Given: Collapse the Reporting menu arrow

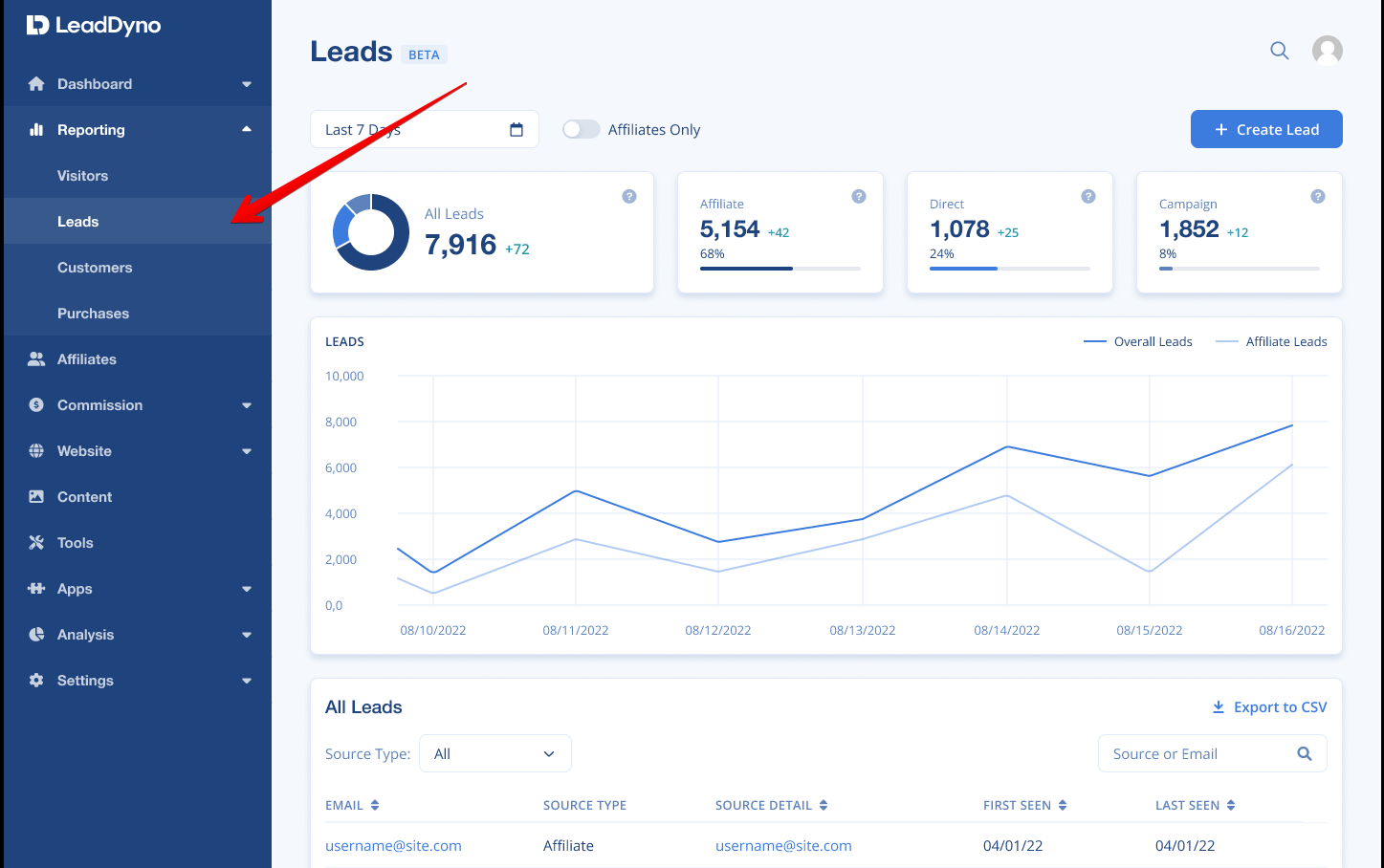Looking at the screenshot, I should point(247,129).
